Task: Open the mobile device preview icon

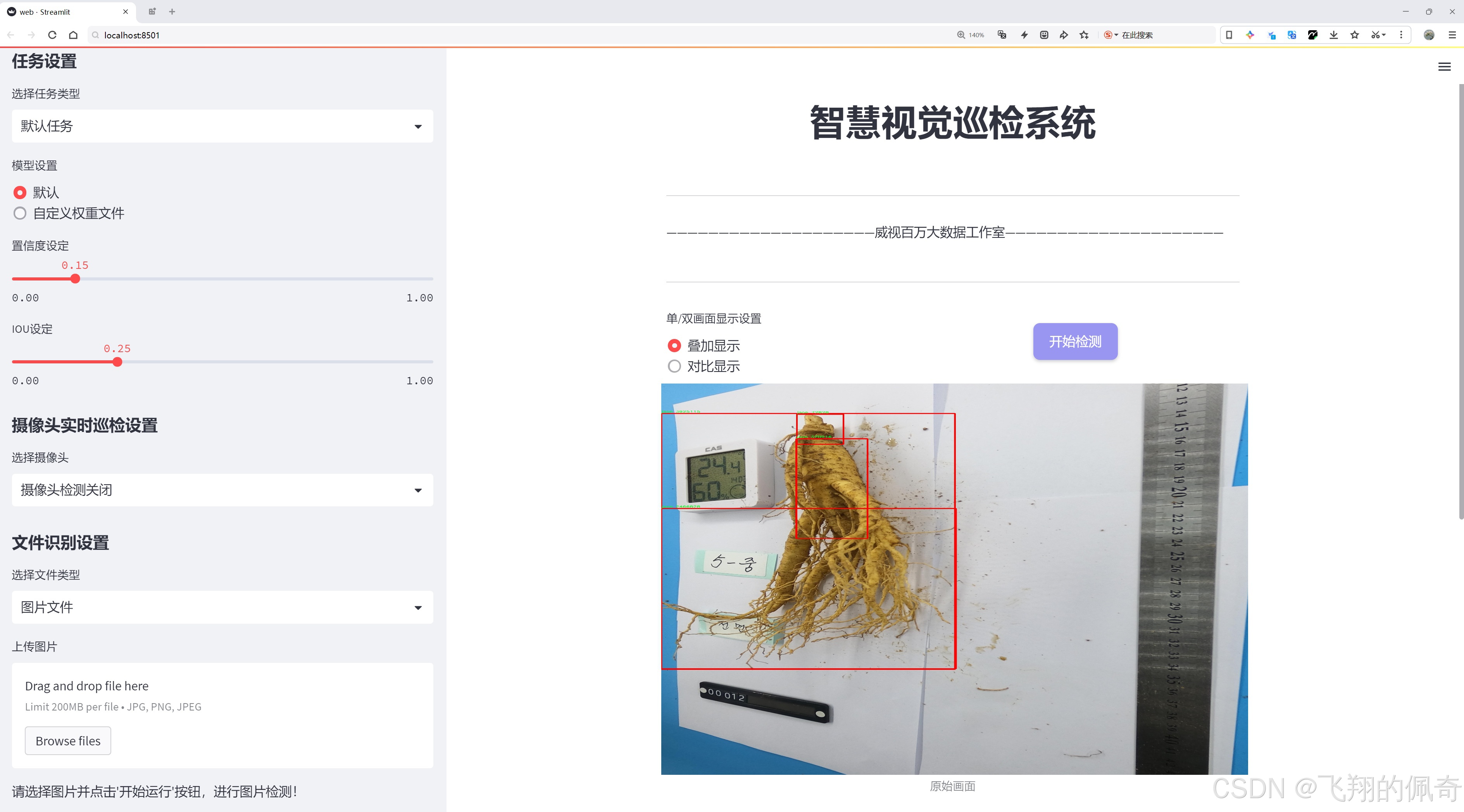Action: (1229, 34)
